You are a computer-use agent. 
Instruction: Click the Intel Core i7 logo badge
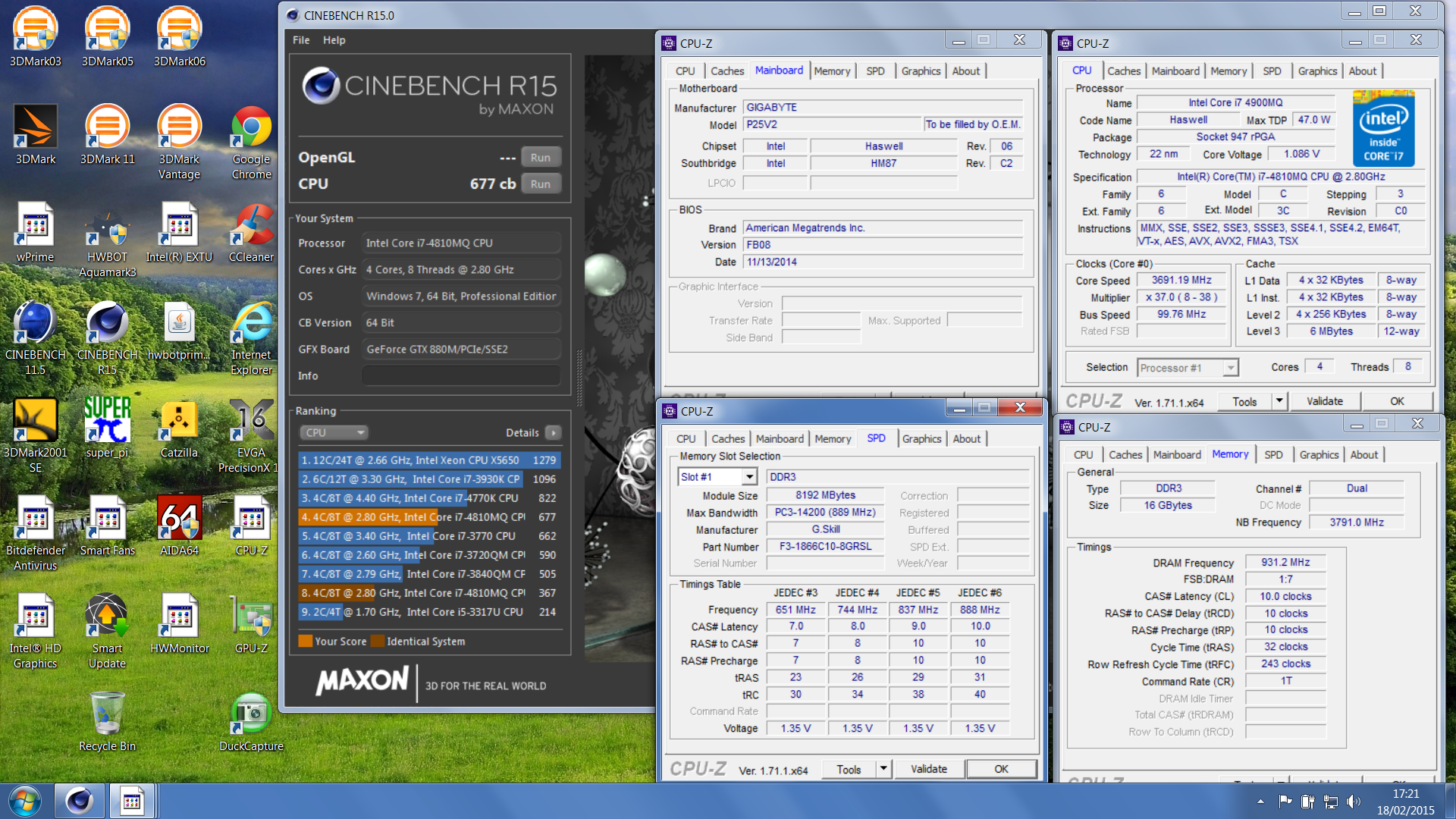pyautogui.click(x=1383, y=128)
